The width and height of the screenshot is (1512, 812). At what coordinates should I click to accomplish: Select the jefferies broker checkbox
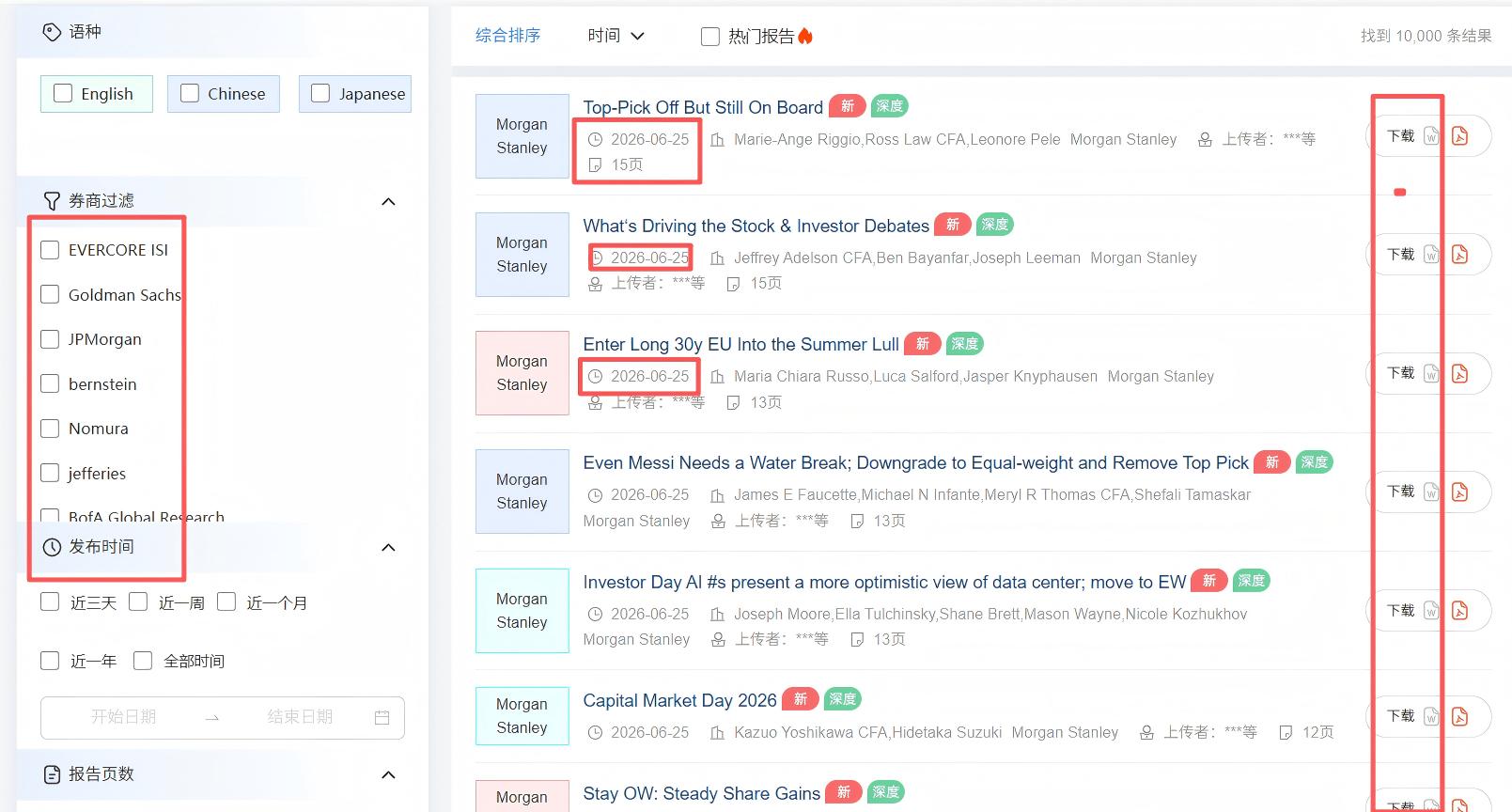click(x=50, y=473)
